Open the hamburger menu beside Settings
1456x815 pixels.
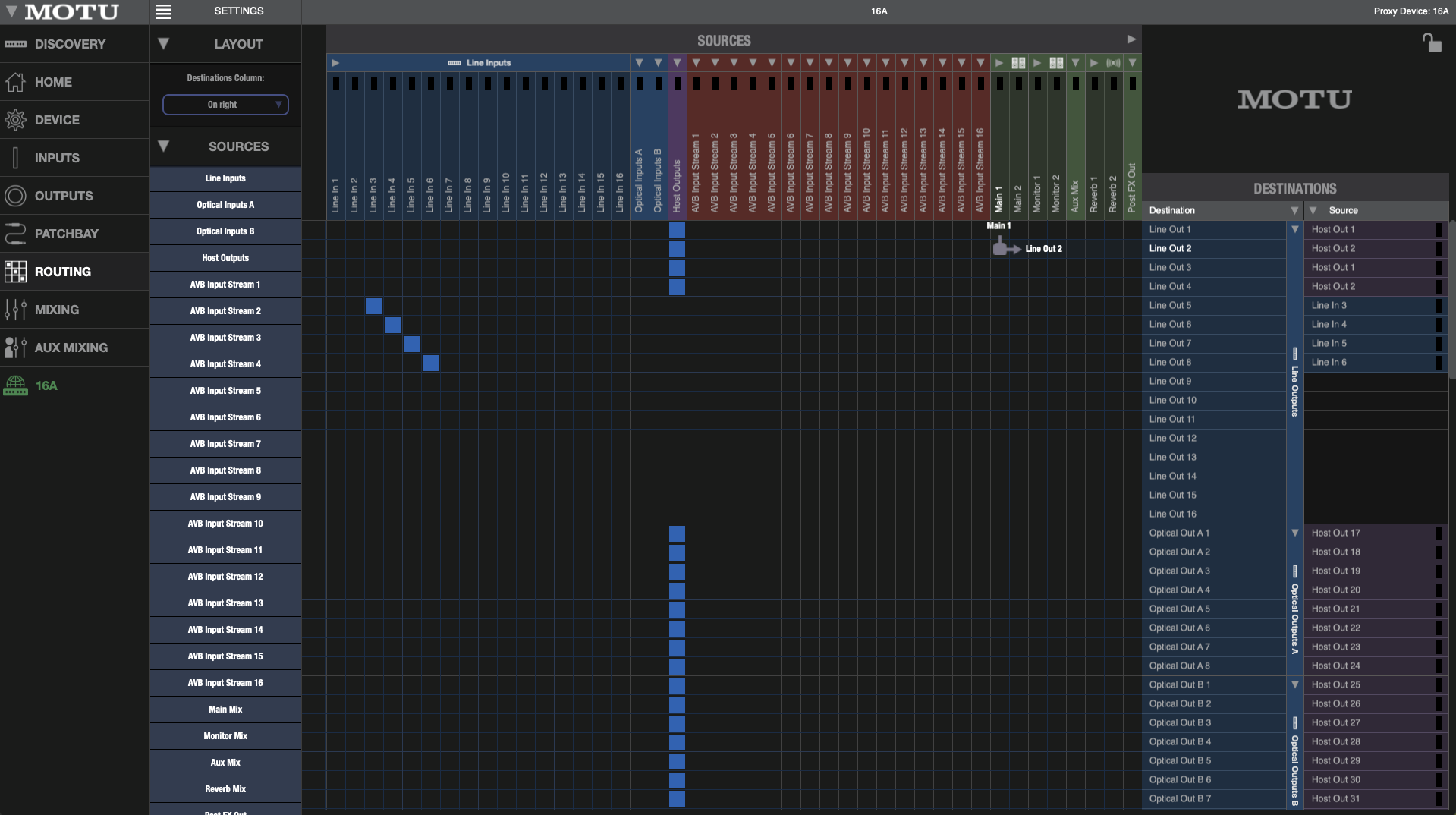click(163, 11)
